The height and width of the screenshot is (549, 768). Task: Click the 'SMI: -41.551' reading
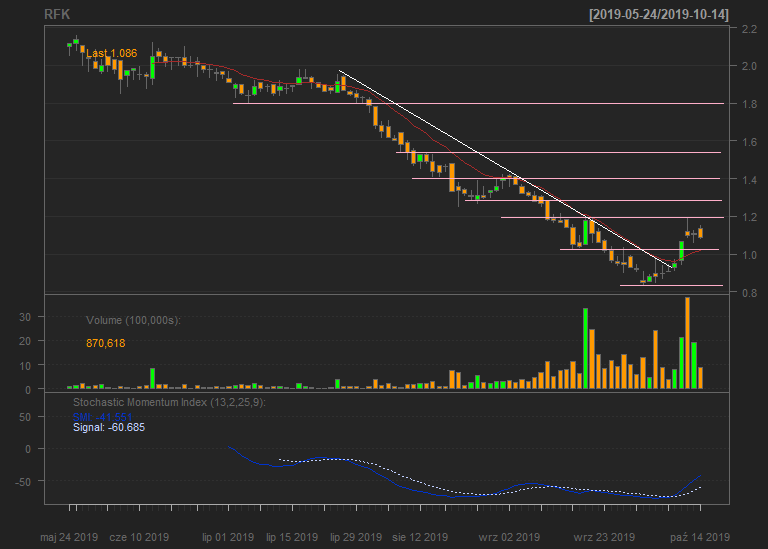pyautogui.click(x=102, y=417)
